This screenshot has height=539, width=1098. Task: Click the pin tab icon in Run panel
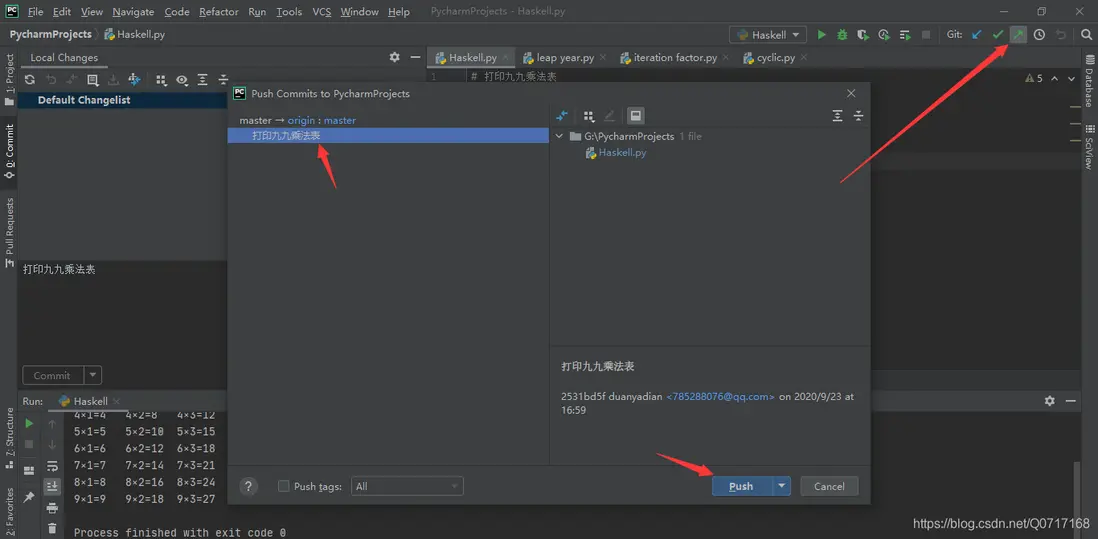[x=29, y=497]
